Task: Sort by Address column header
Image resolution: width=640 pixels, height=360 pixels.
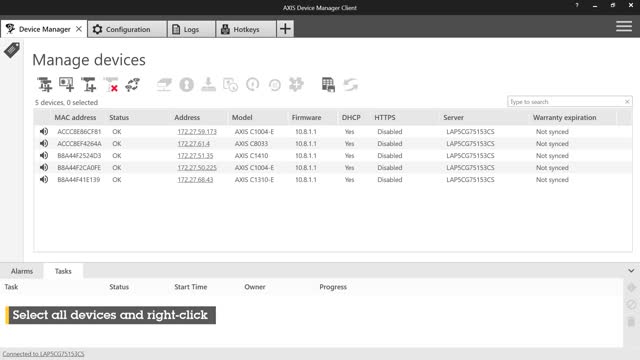Action: 187,118
